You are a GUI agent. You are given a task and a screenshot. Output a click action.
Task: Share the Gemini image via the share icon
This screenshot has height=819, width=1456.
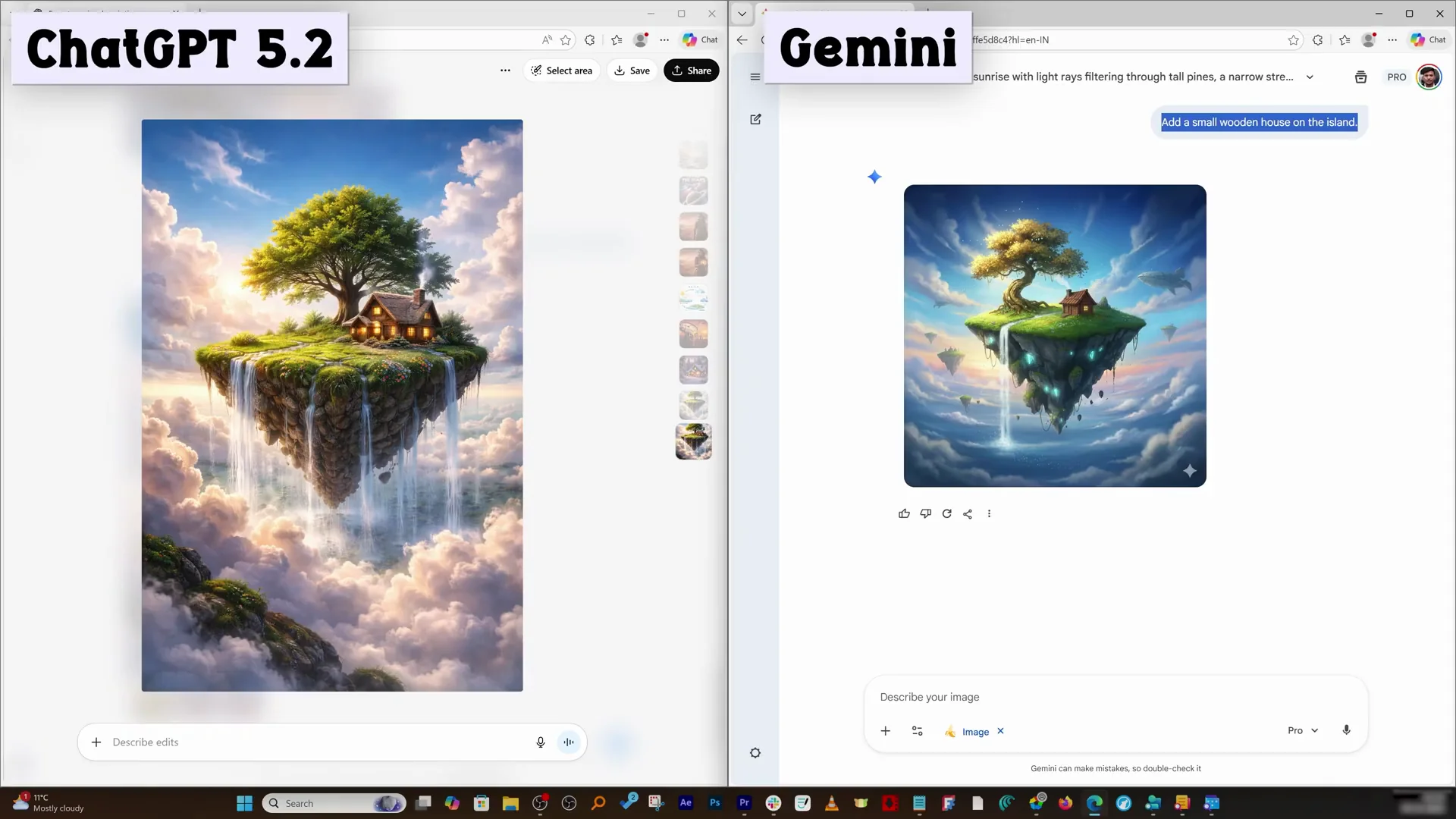pos(968,513)
